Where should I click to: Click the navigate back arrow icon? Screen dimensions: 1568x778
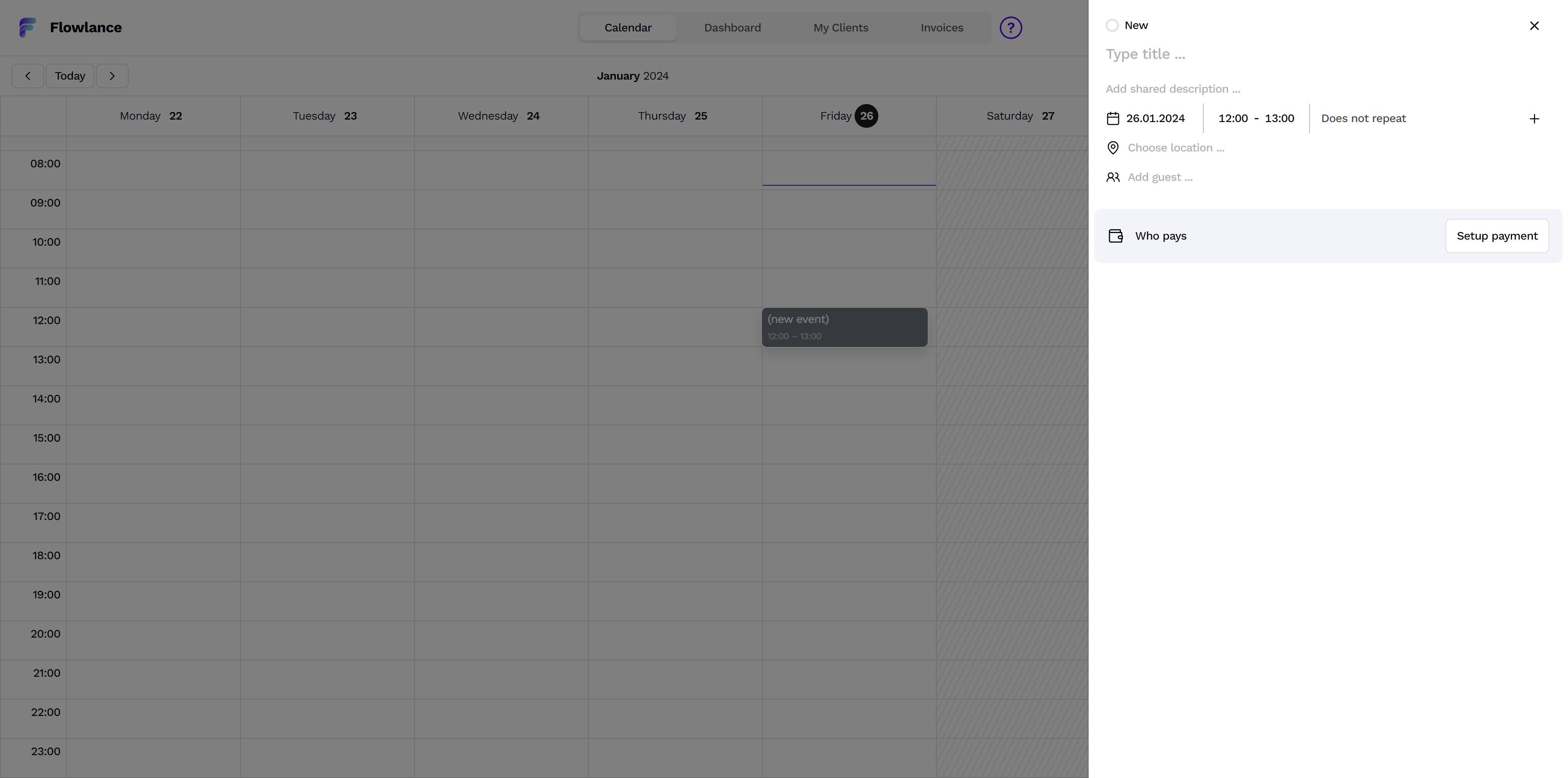point(27,75)
